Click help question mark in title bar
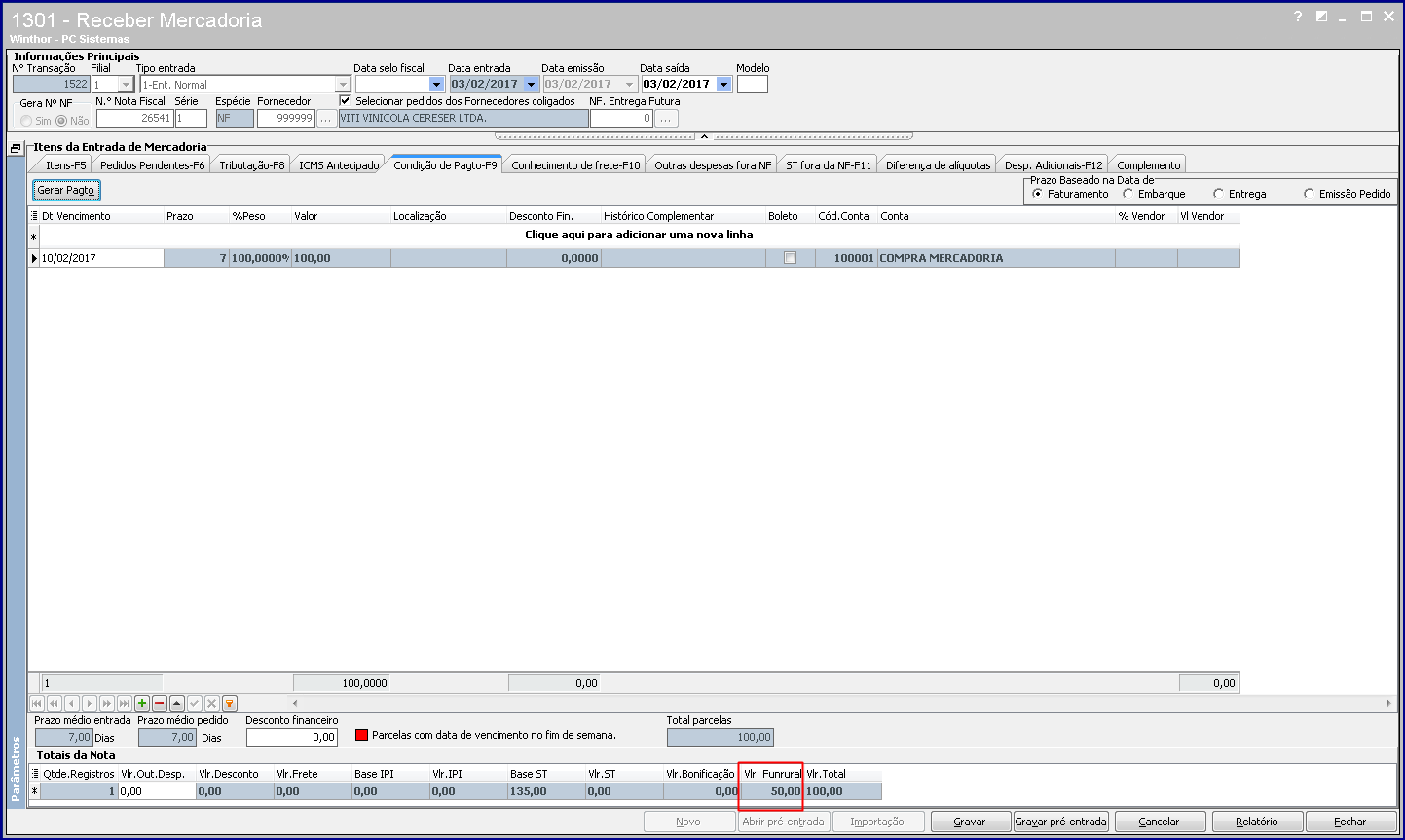 [1298, 17]
